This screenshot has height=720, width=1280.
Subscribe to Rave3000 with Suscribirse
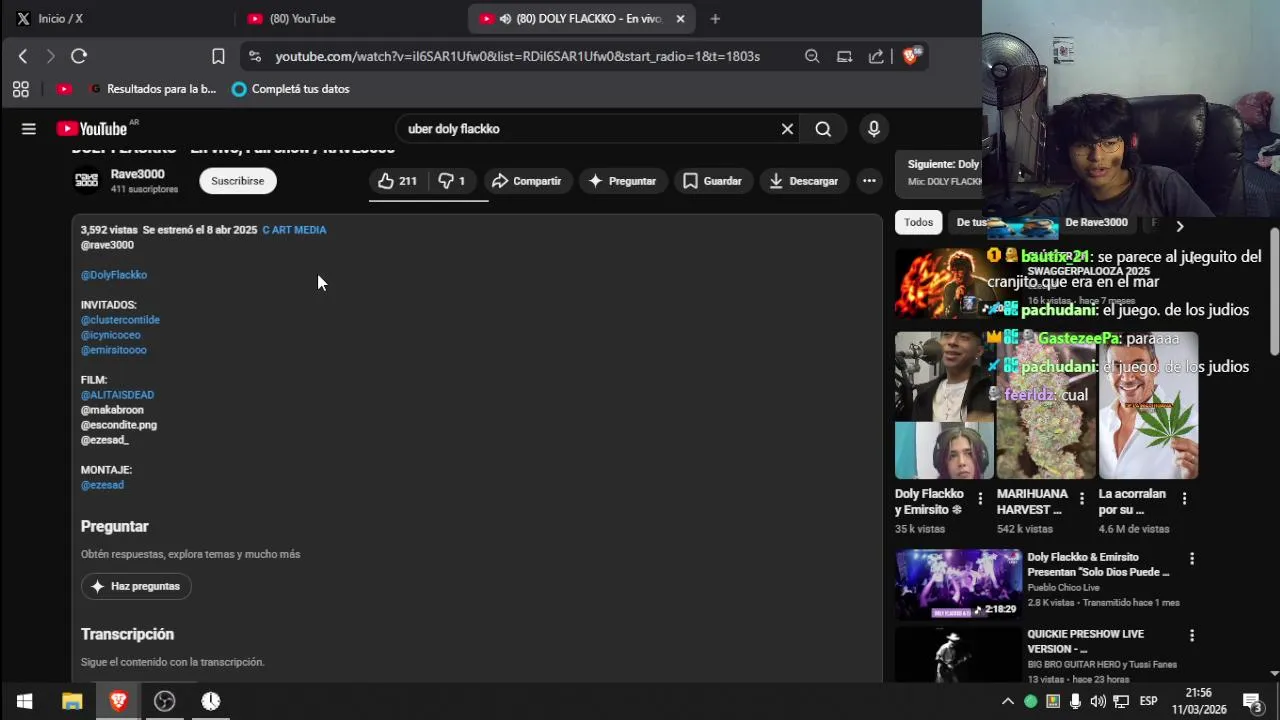(238, 181)
